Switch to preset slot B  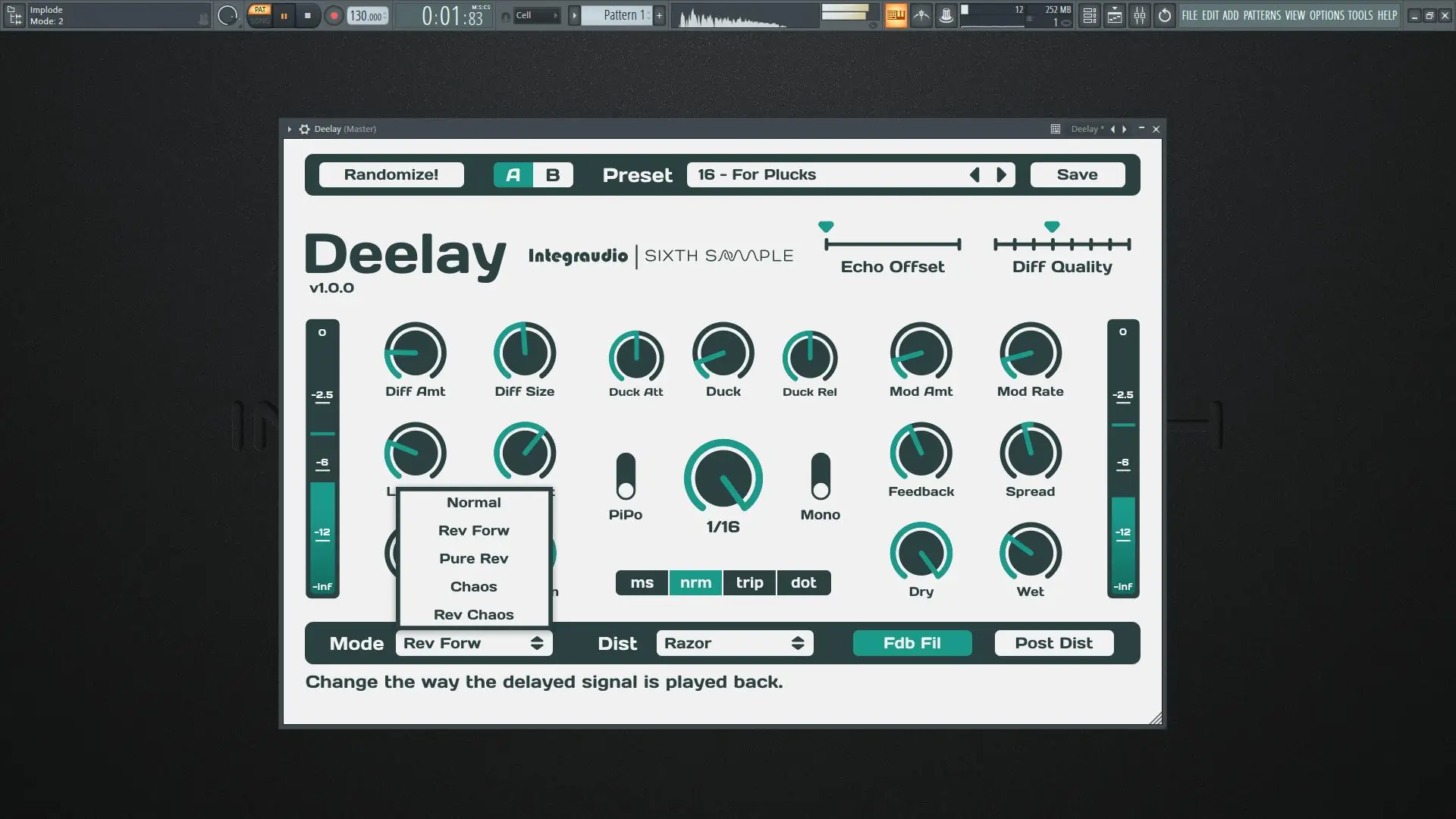553,175
